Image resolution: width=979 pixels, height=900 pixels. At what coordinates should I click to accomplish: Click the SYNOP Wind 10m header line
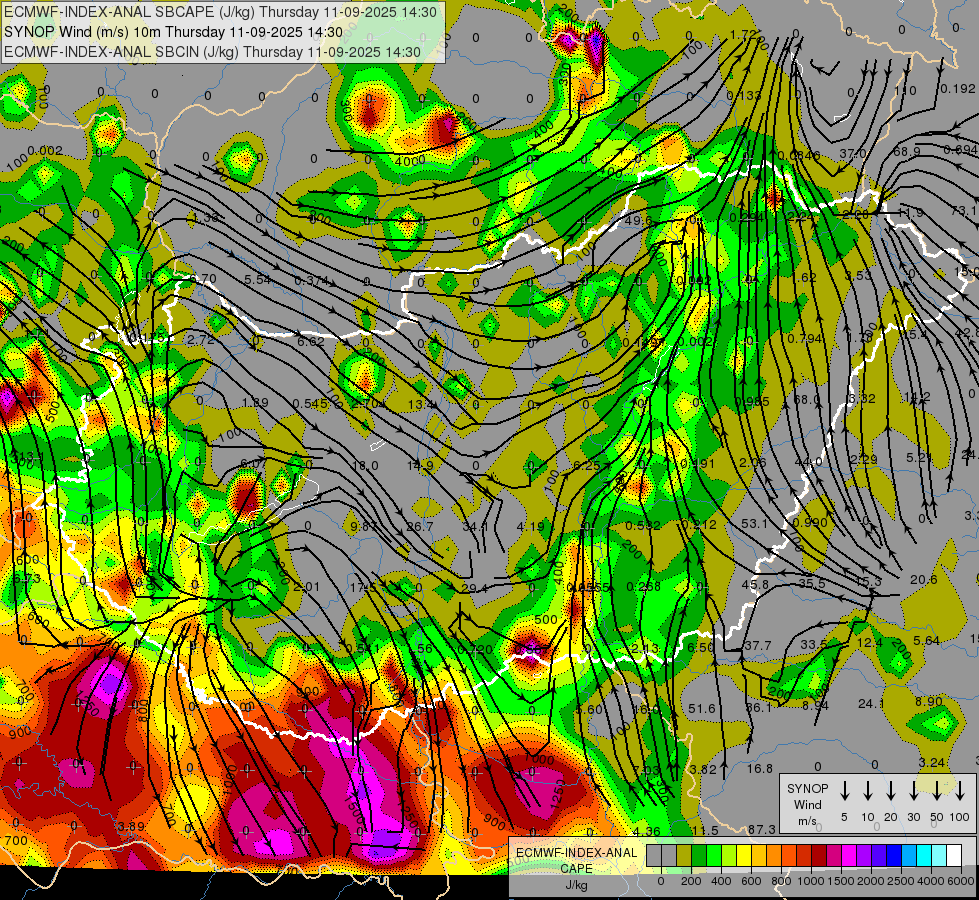click(173, 32)
